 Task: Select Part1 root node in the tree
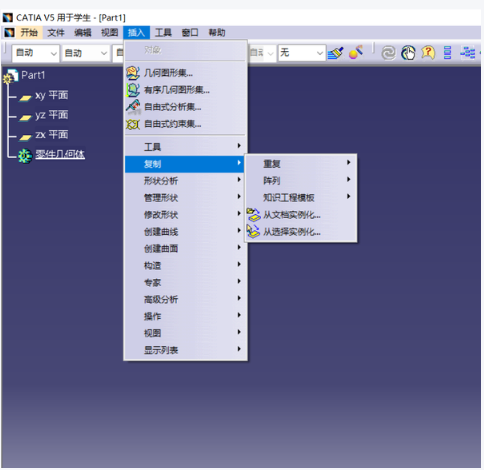click(33, 75)
